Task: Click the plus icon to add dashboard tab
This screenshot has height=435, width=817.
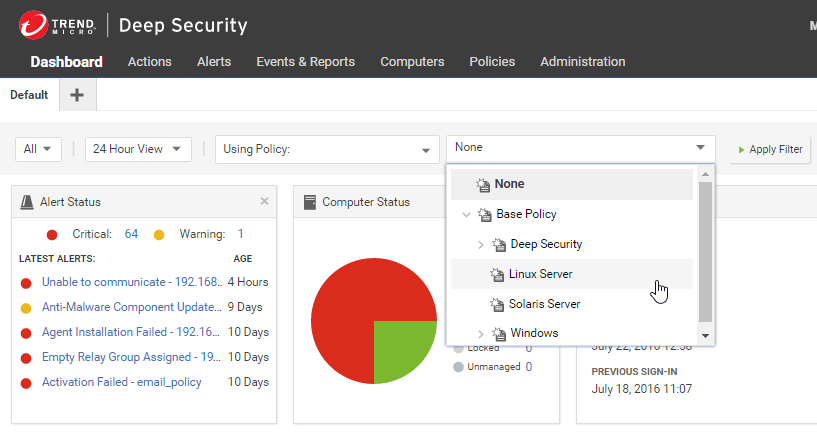Action: (x=77, y=95)
